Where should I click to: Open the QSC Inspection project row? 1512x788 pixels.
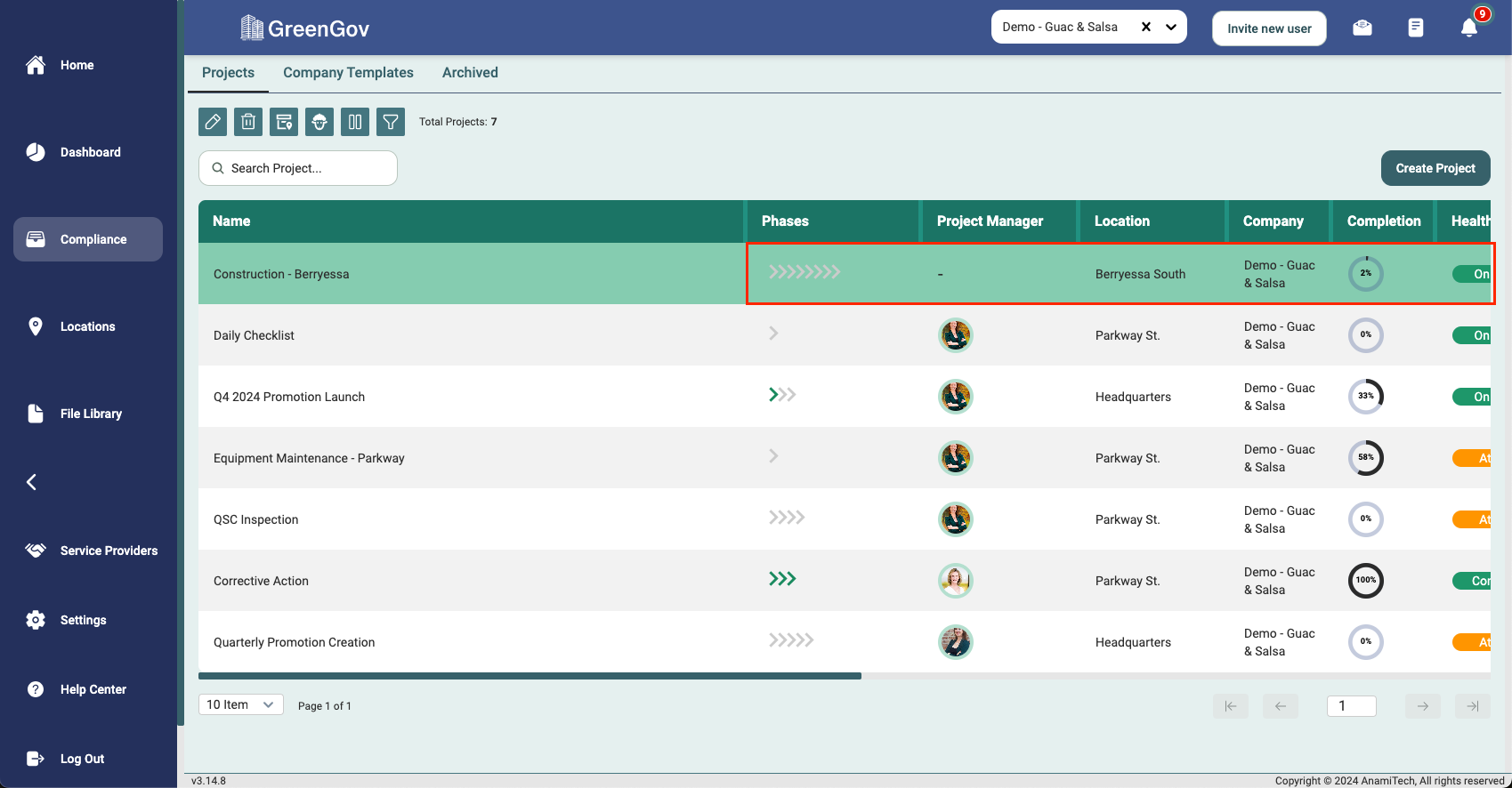coord(845,519)
